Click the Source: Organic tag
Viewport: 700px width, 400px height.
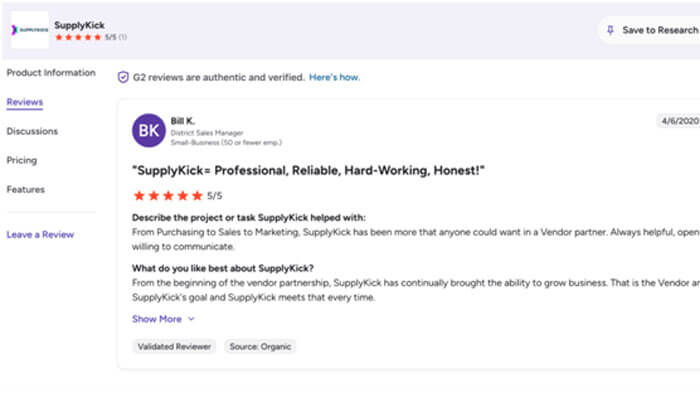pyautogui.click(x=260, y=346)
